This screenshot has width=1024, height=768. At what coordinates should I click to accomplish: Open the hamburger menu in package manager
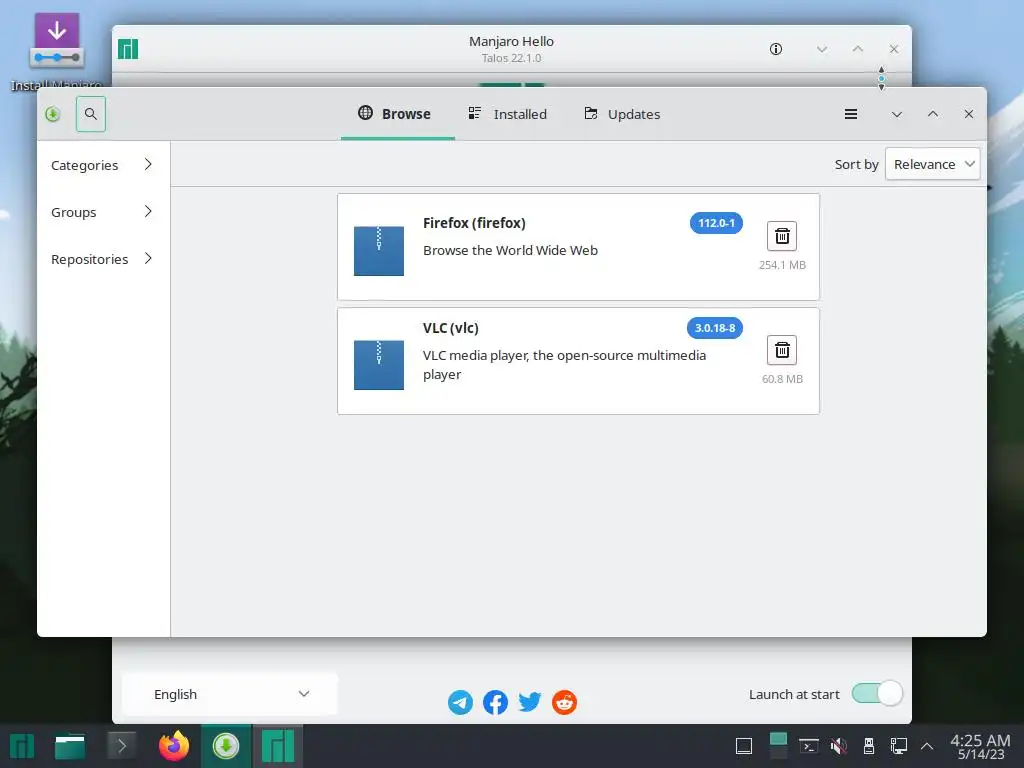(851, 114)
